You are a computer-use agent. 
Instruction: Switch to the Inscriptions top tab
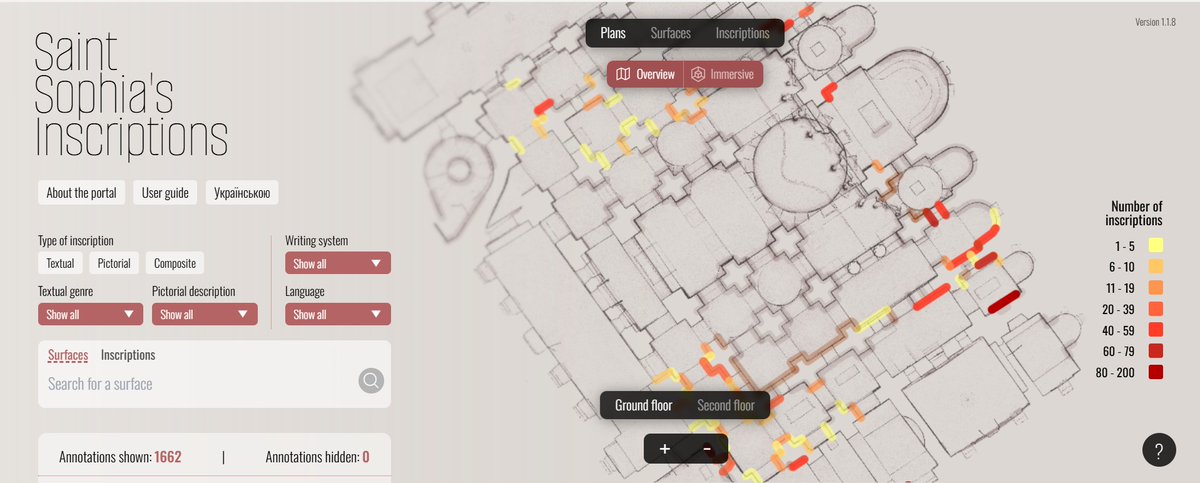[x=743, y=33]
